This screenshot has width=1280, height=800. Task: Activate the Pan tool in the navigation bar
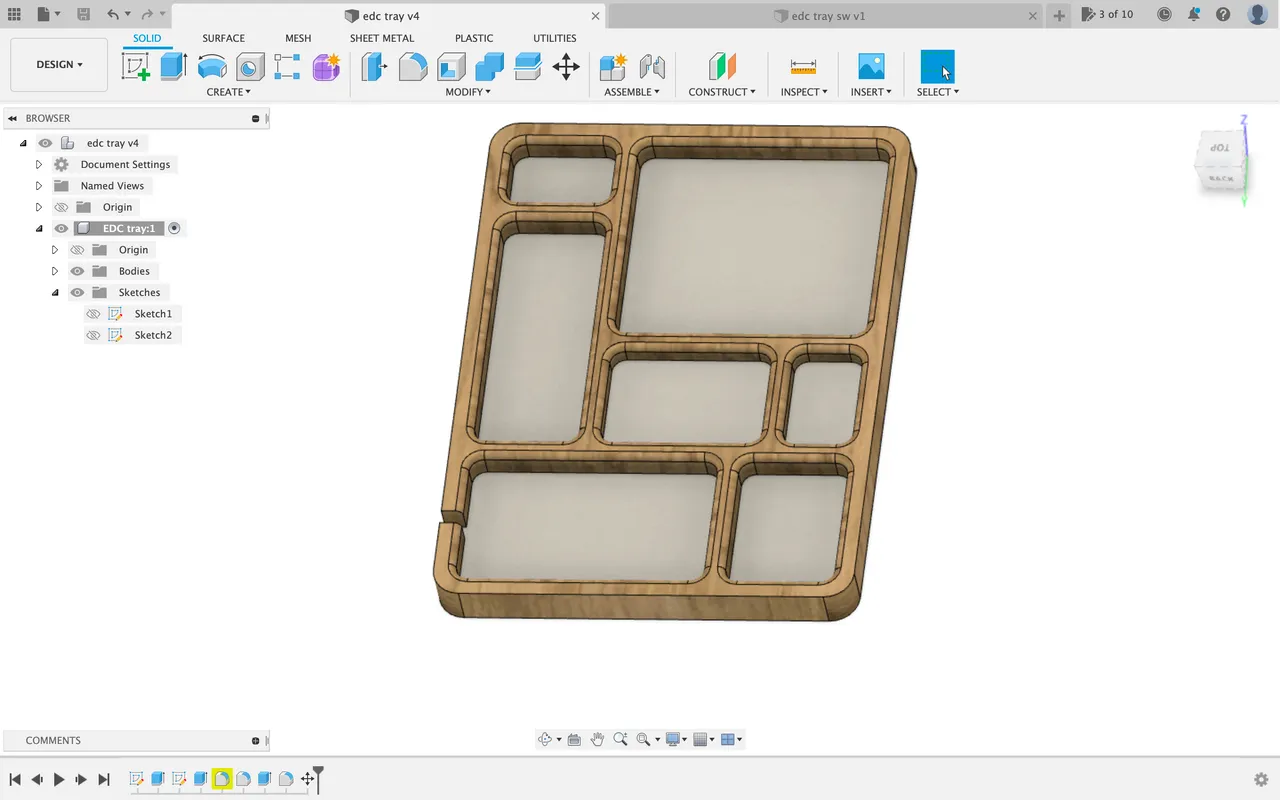pos(598,739)
